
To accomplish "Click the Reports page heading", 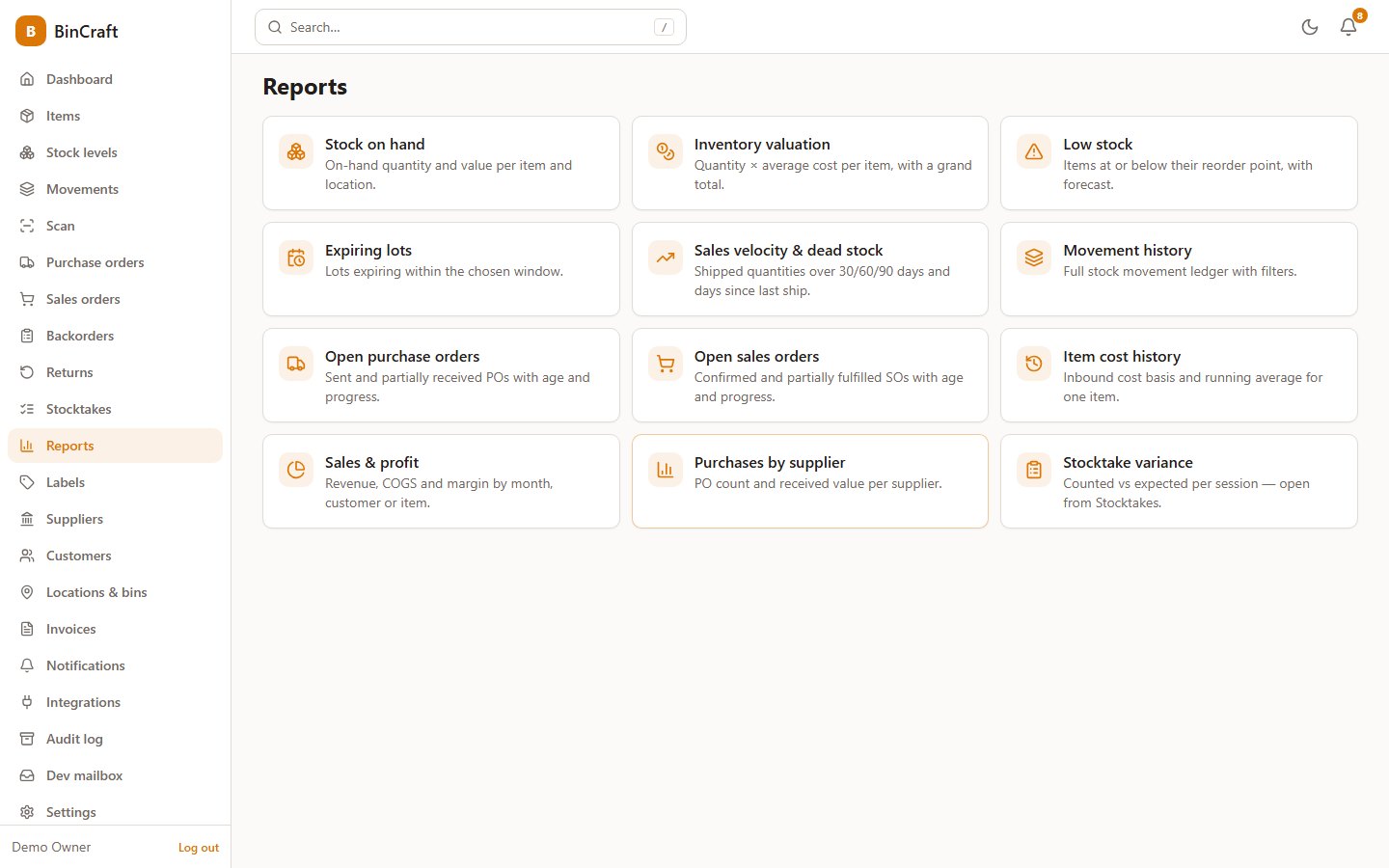I will (305, 87).
